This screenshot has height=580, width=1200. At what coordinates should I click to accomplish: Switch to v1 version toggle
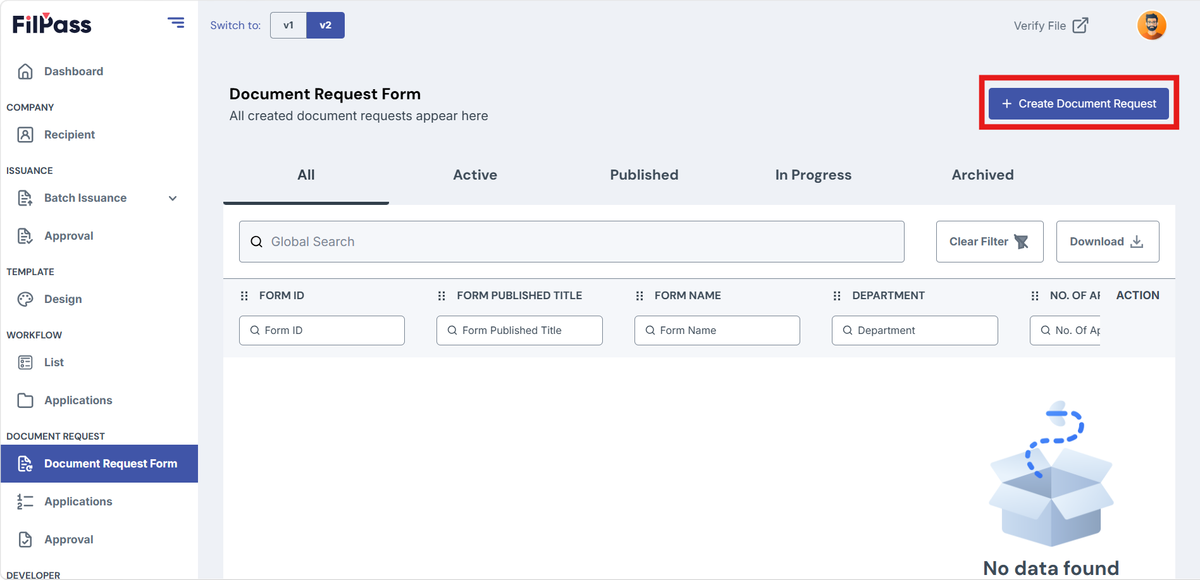288,26
